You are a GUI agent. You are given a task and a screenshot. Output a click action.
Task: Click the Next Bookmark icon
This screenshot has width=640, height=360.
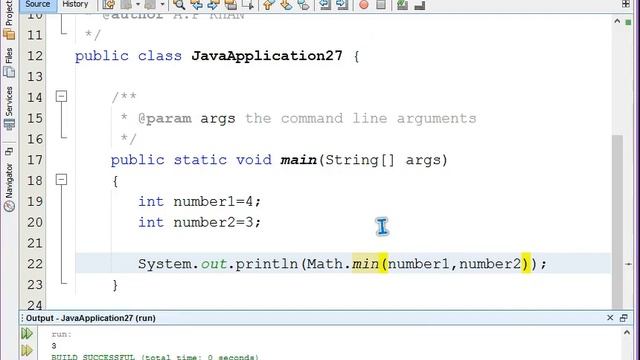(x=286, y=4)
